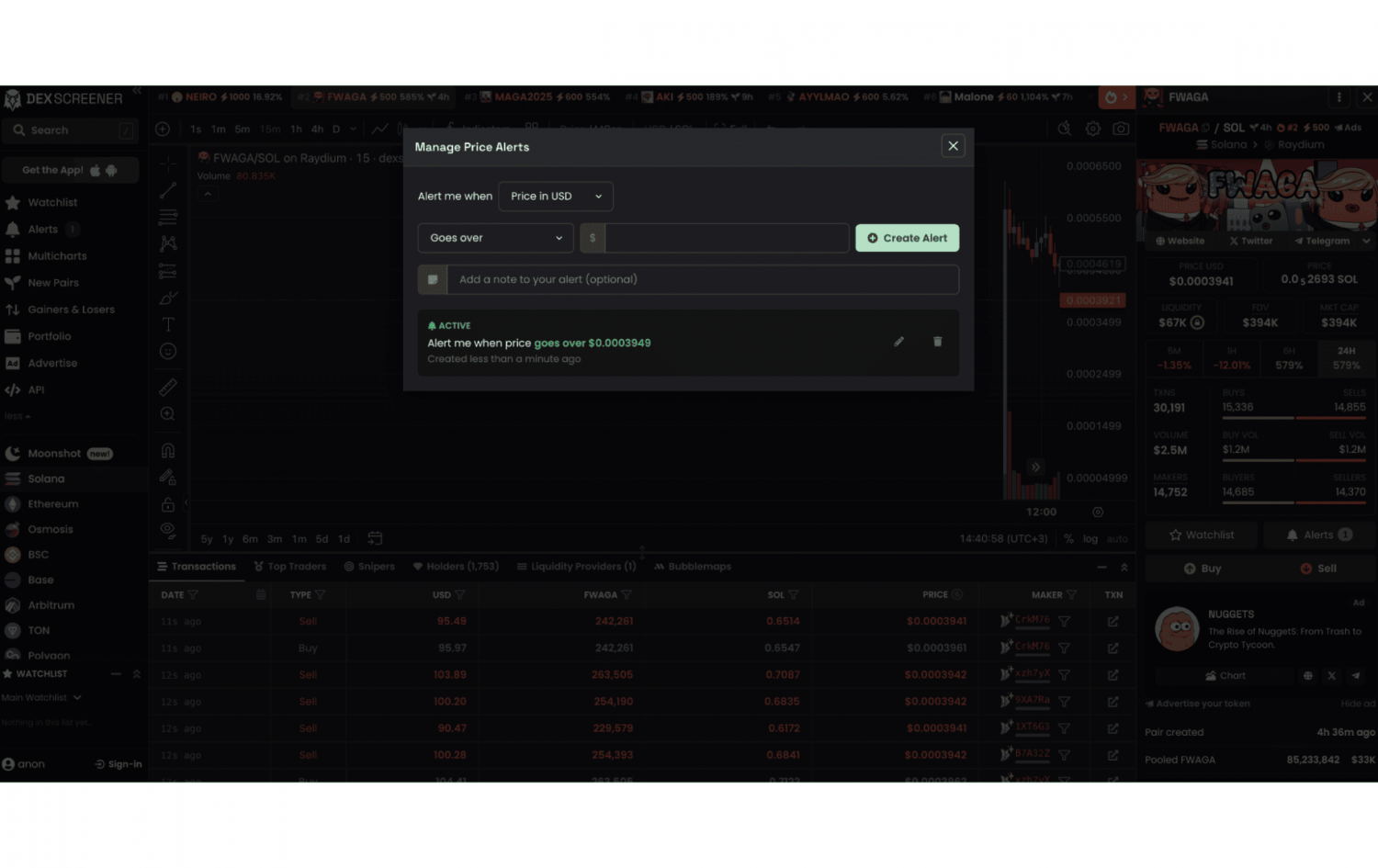Click the Create Alert button

coord(907,238)
